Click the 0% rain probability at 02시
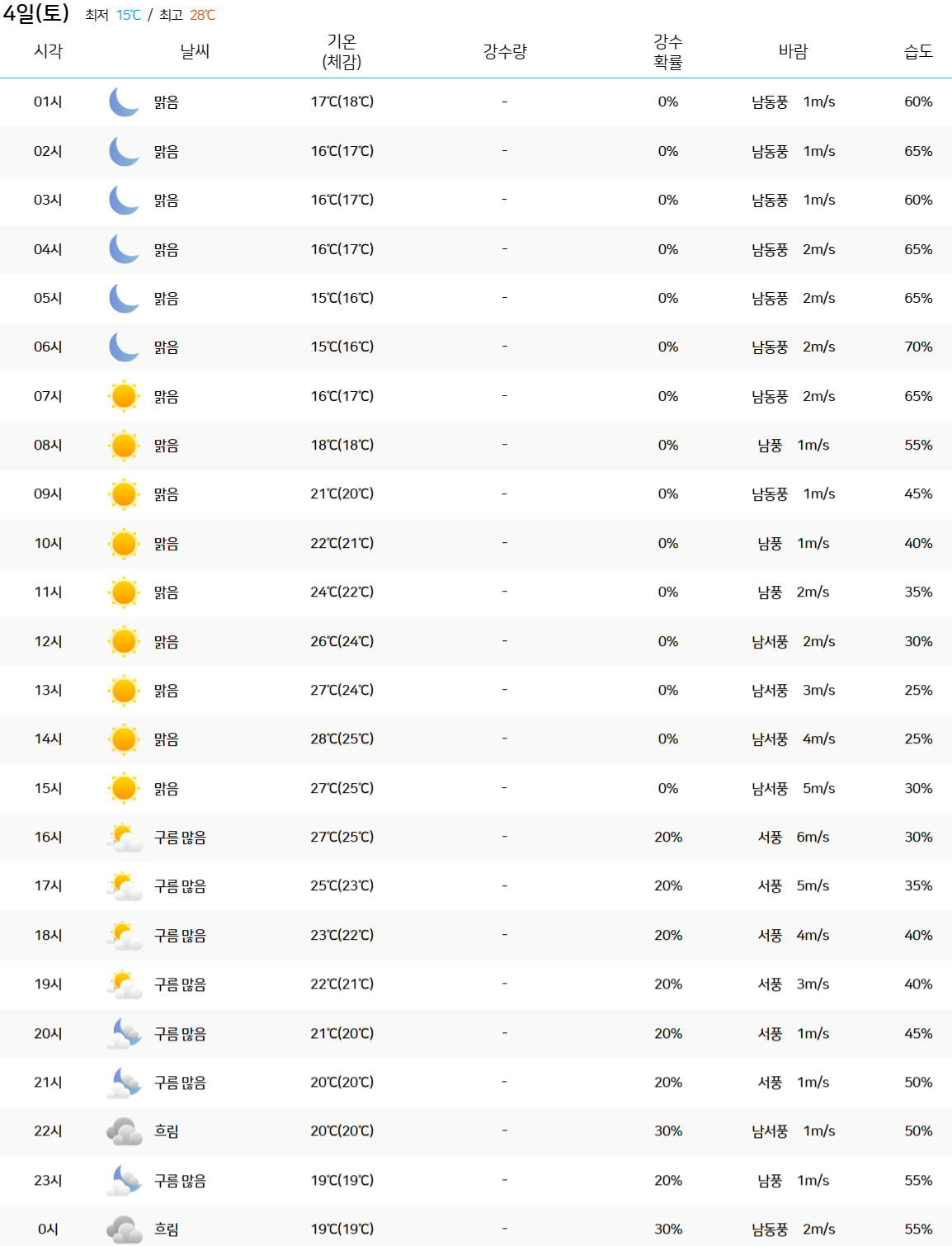This screenshot has width=952, height=1246. (668, 151)
